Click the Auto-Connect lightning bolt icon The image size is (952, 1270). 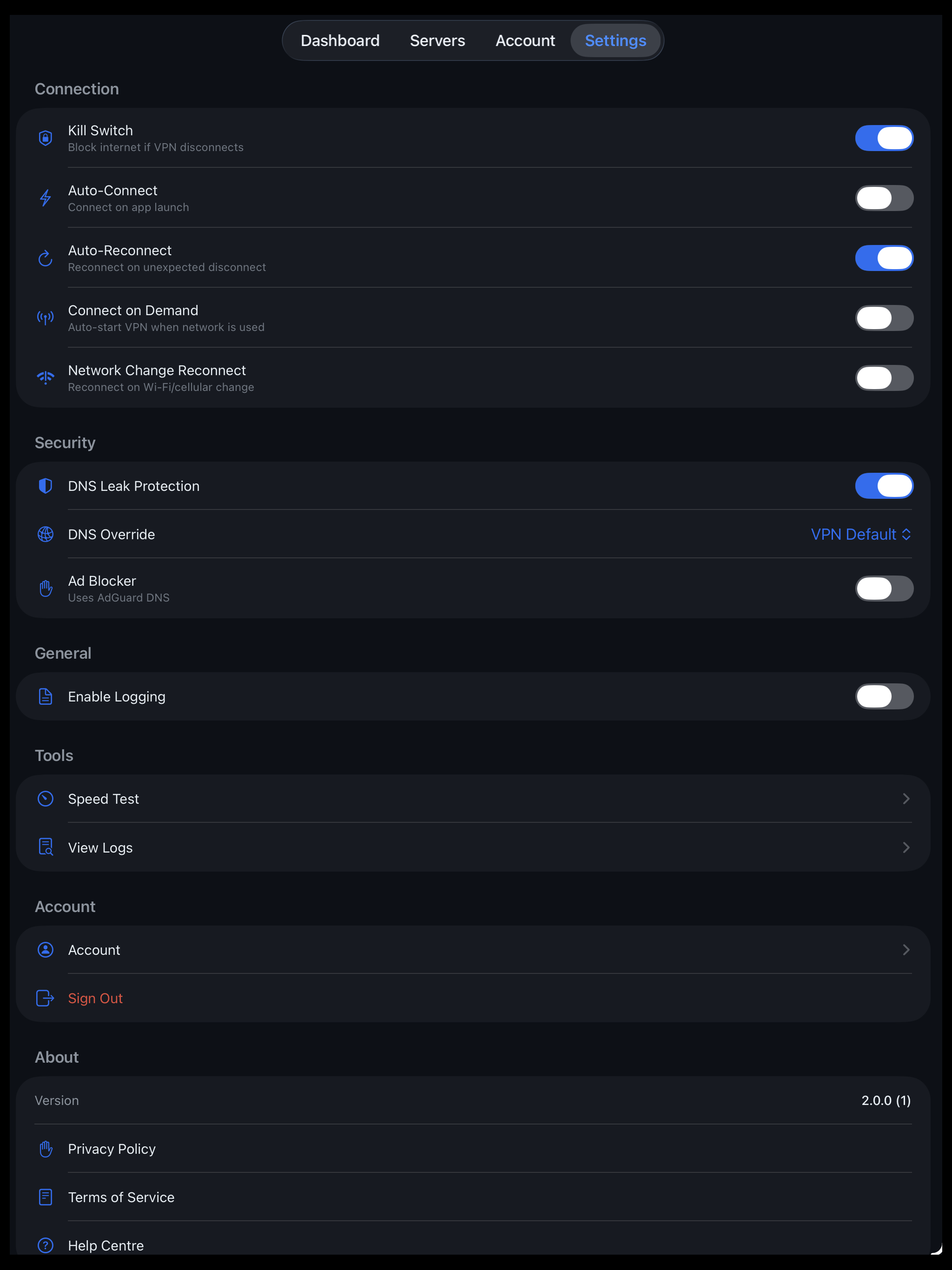click(x=46, y=198)
